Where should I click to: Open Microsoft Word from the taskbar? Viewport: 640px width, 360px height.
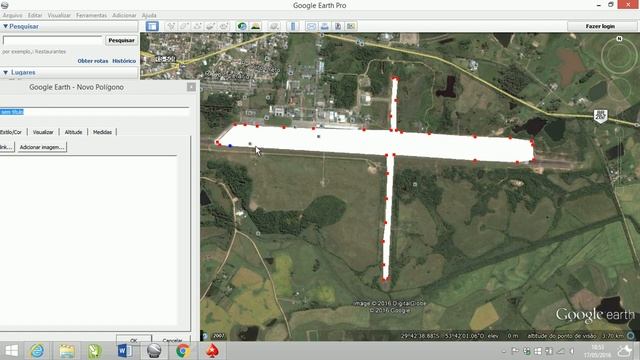[124, 351]
